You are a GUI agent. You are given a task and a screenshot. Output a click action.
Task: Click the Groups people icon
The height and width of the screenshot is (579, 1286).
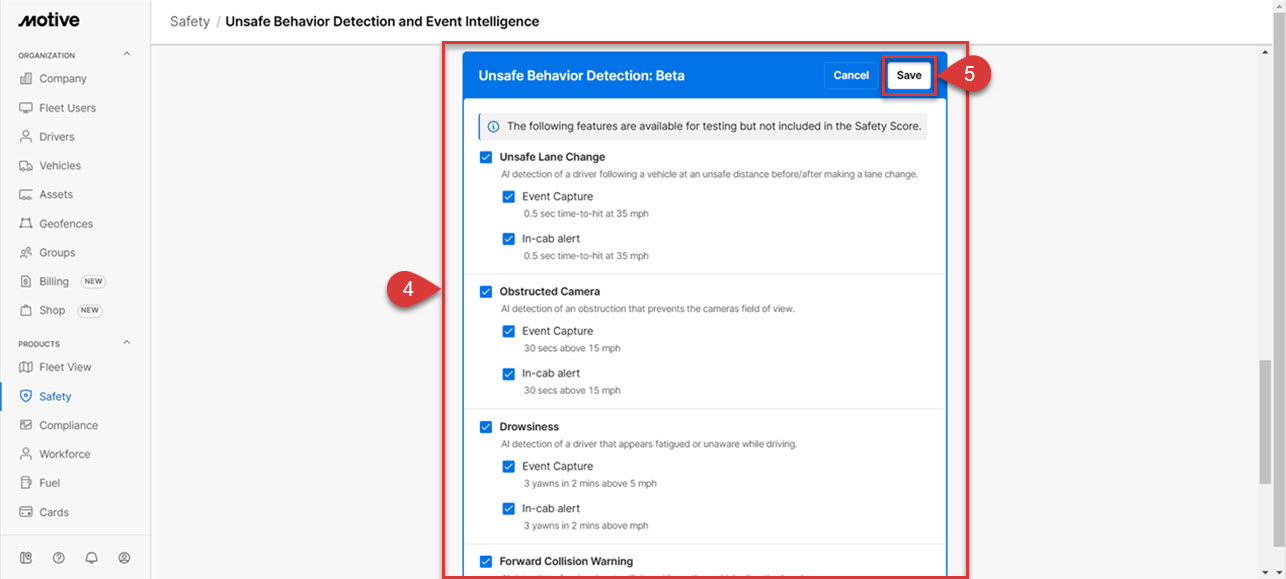[x=26, y=253]
